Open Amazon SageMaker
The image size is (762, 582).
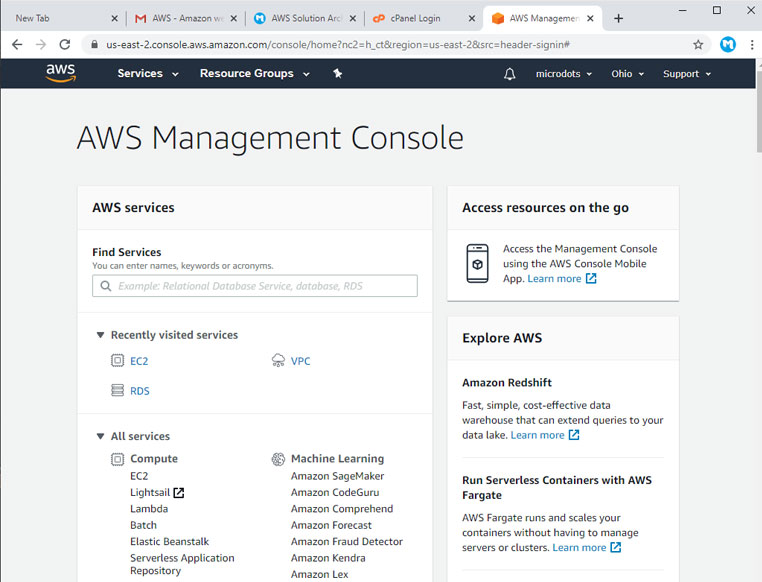pyautogui.click(x=337, y=476)
